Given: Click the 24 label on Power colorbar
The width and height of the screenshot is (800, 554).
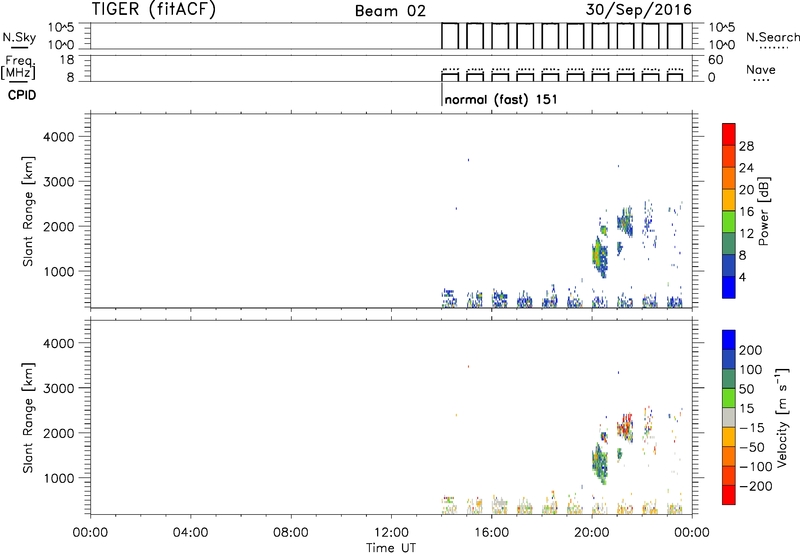Looking at the screenshot, I should [746, 168].
